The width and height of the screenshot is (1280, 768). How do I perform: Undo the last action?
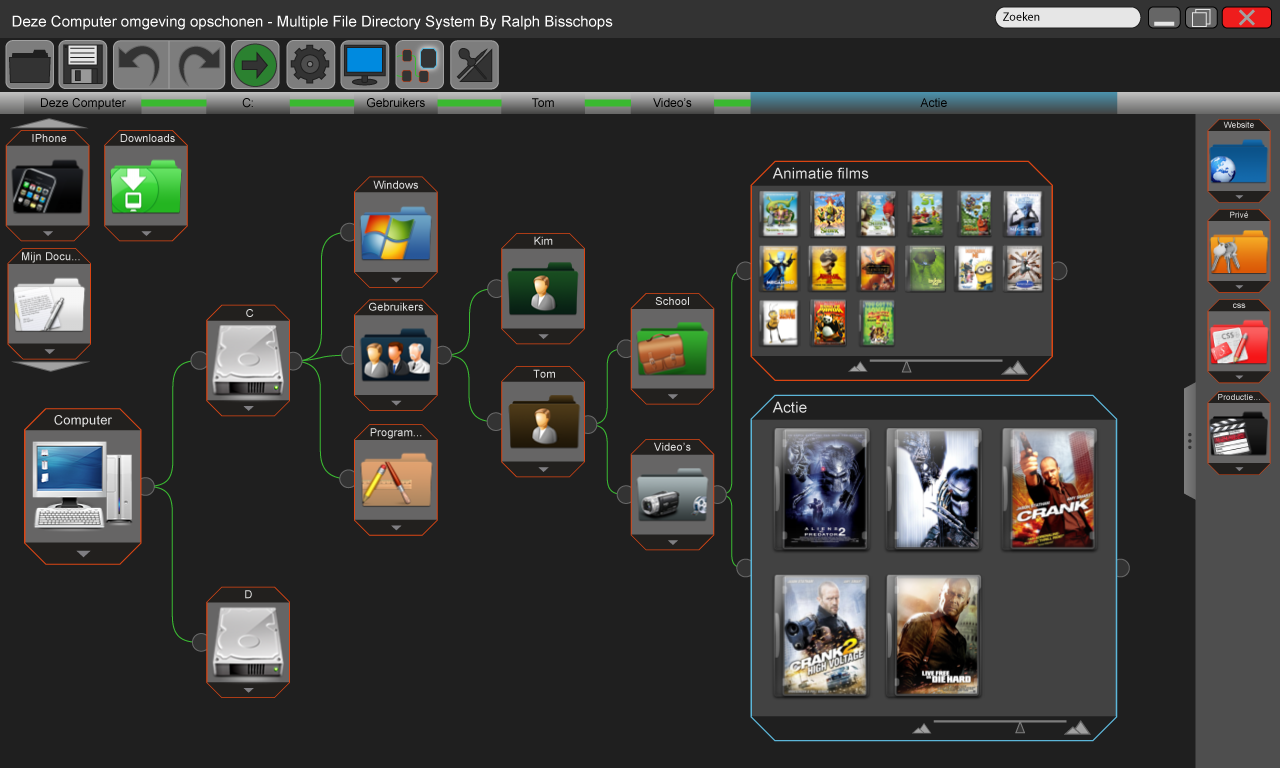click(138, 64)
